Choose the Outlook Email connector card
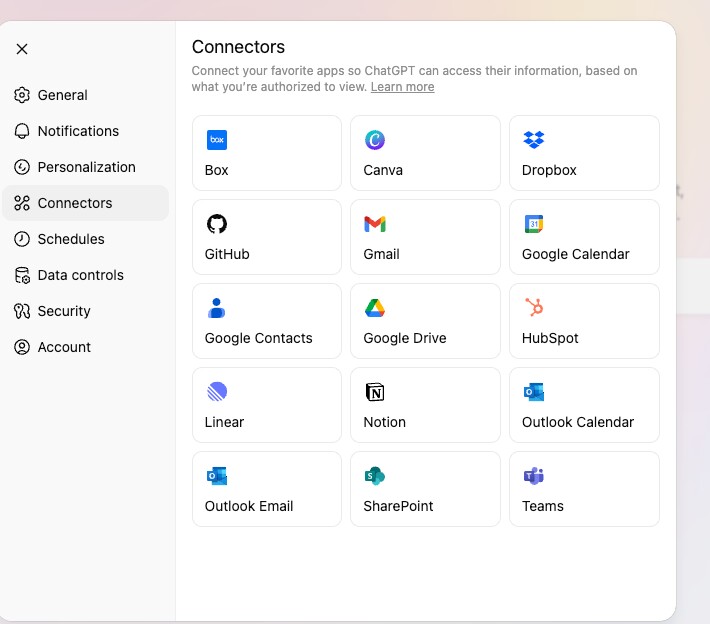This screenshot has width=710, height=624. coord(266,489)
